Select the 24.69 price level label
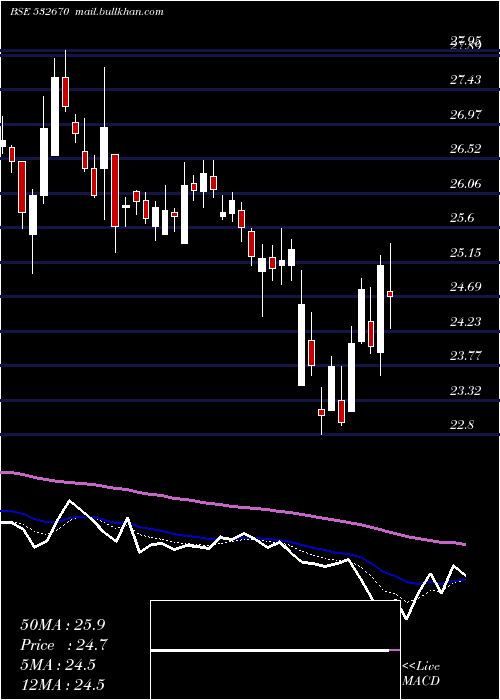This screenshot has width=500, height=700. 465,287
